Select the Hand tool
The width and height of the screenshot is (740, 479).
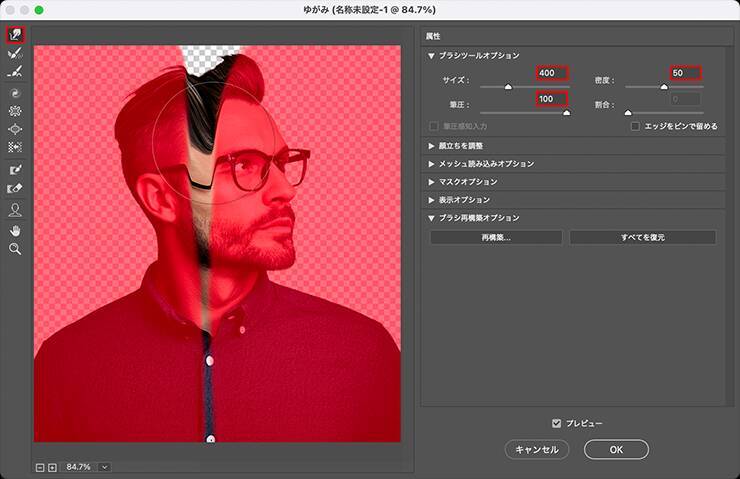click(15, 229)
